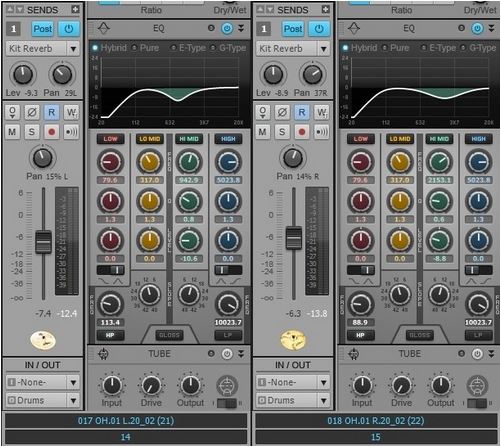Click Post button on OH.01 L send
Screen dimensions: 501x446
[x=43, y=29]
